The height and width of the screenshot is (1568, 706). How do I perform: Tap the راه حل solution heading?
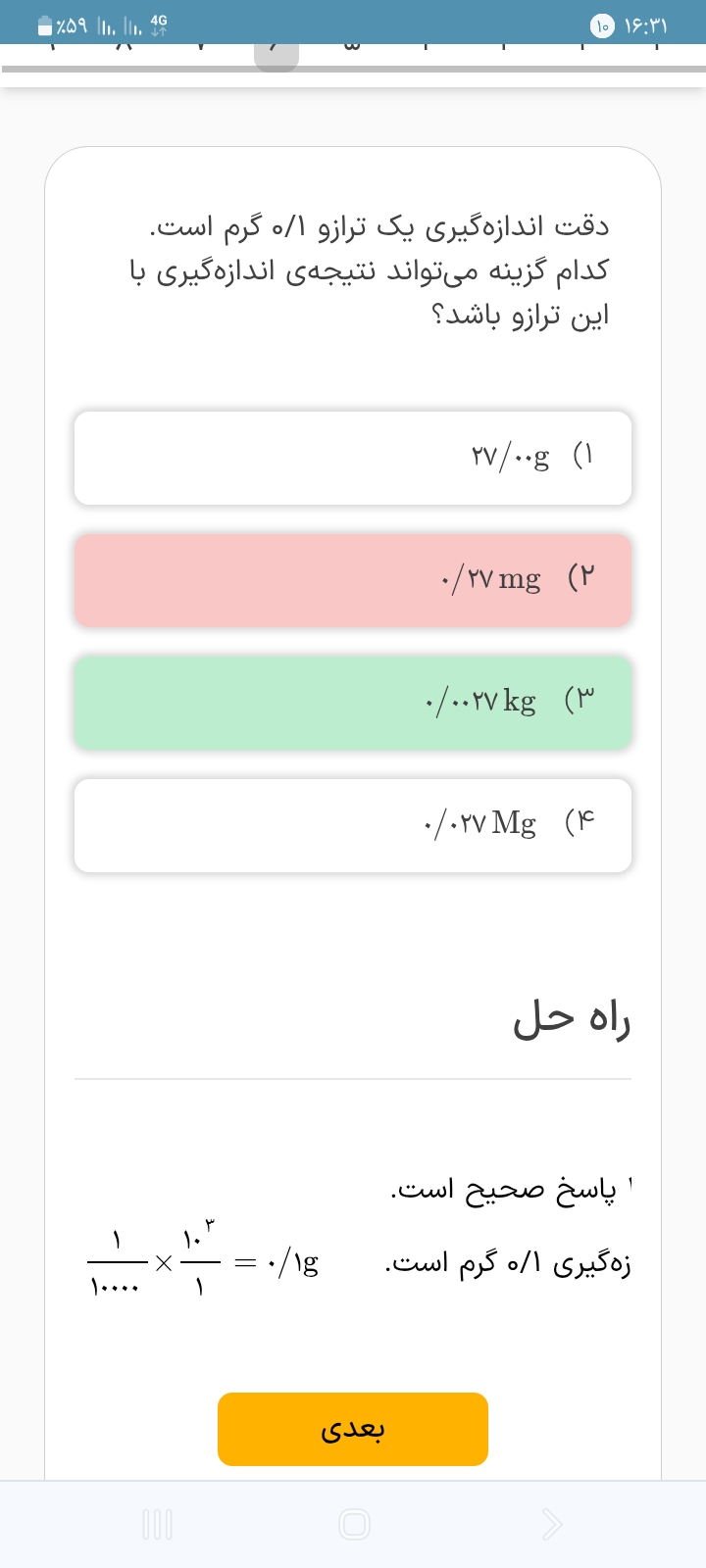click(572, 1020)
